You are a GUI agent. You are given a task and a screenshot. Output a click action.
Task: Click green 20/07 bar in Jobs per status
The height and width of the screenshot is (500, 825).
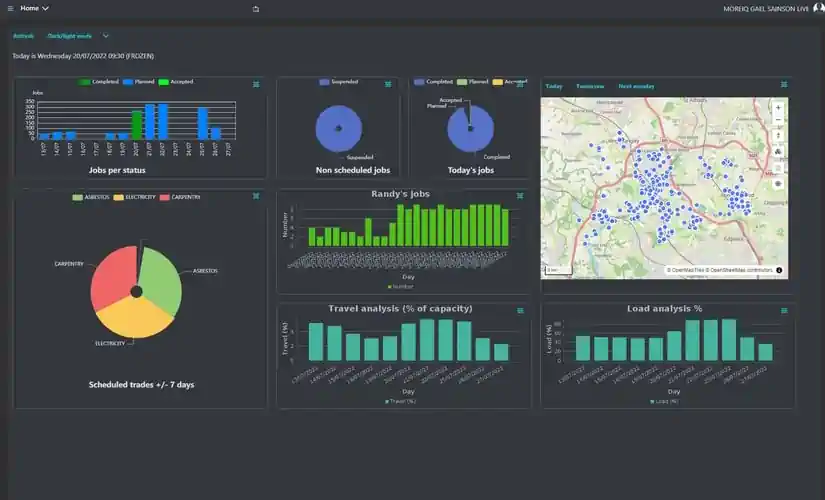pos(137,125)
